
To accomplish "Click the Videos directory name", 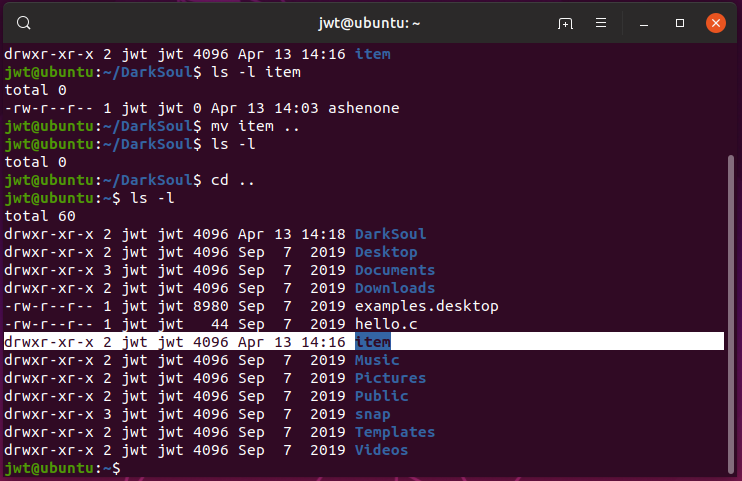I will (381, 450).
